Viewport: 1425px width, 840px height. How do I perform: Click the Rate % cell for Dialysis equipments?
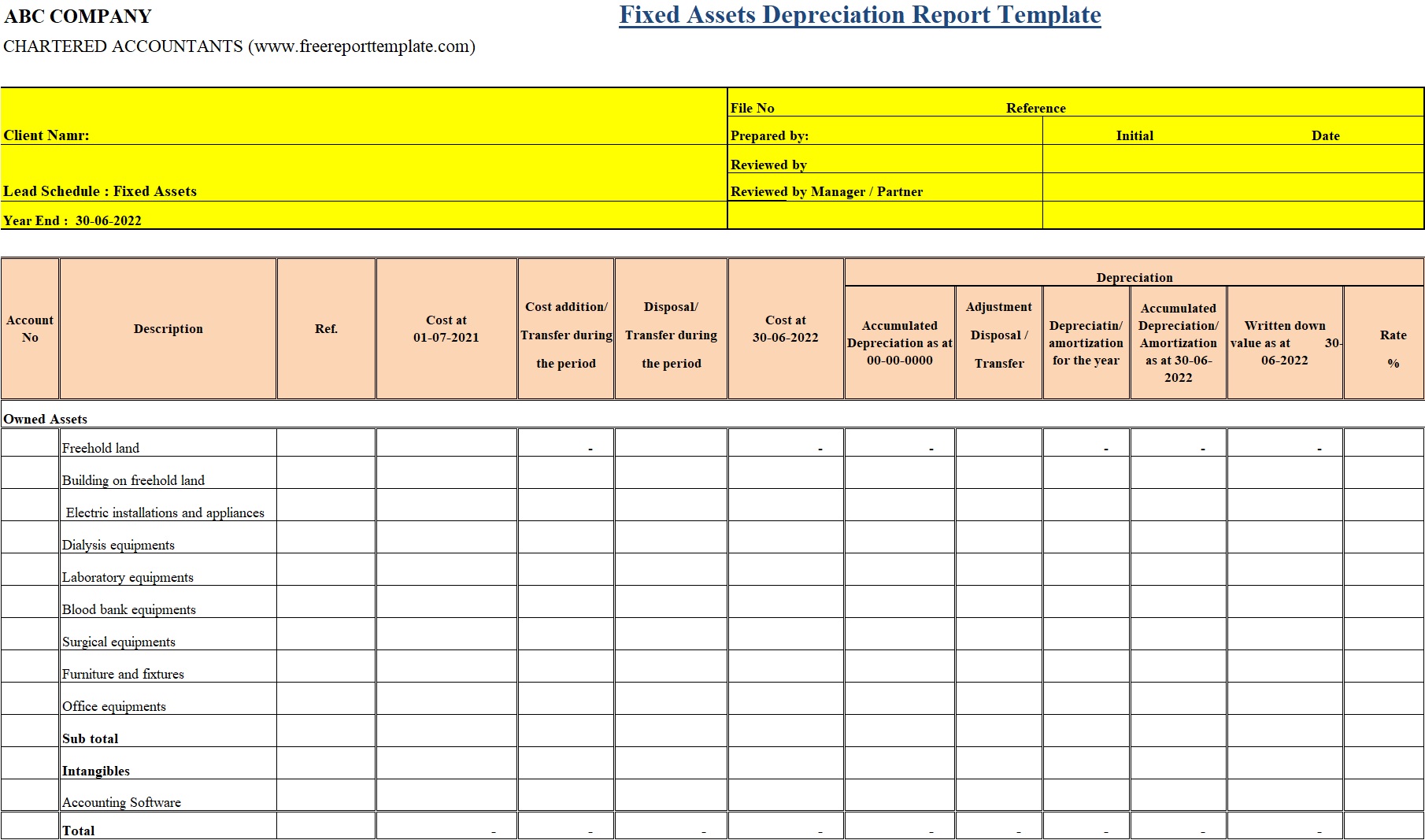click(x=1385, y=537)
